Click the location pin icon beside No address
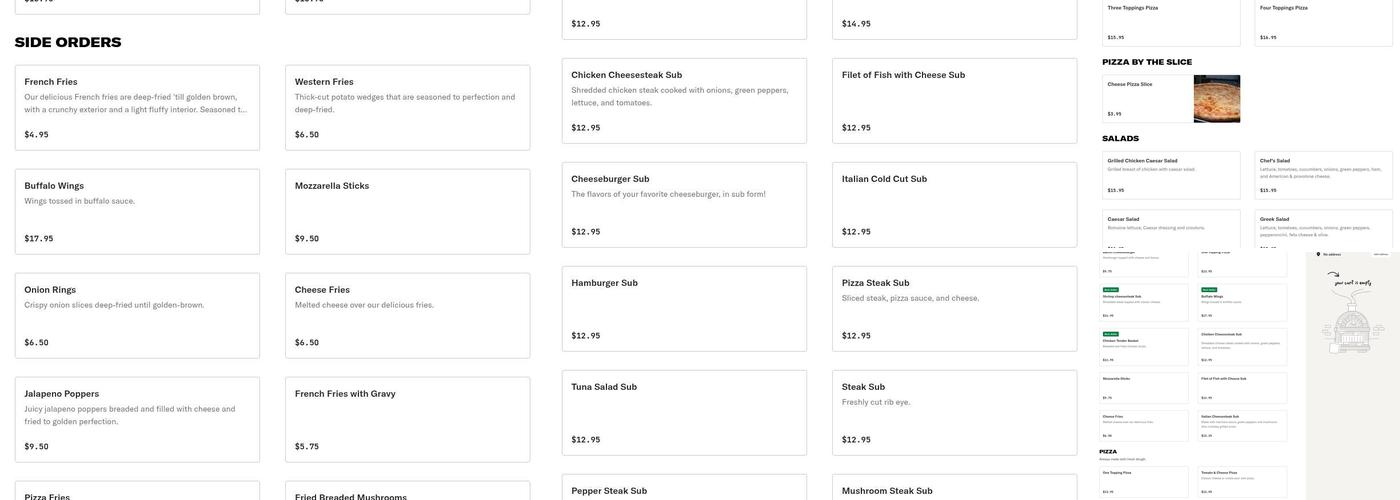Image resolution: width=1400 pixels, height=500 pixels. 1318,255
